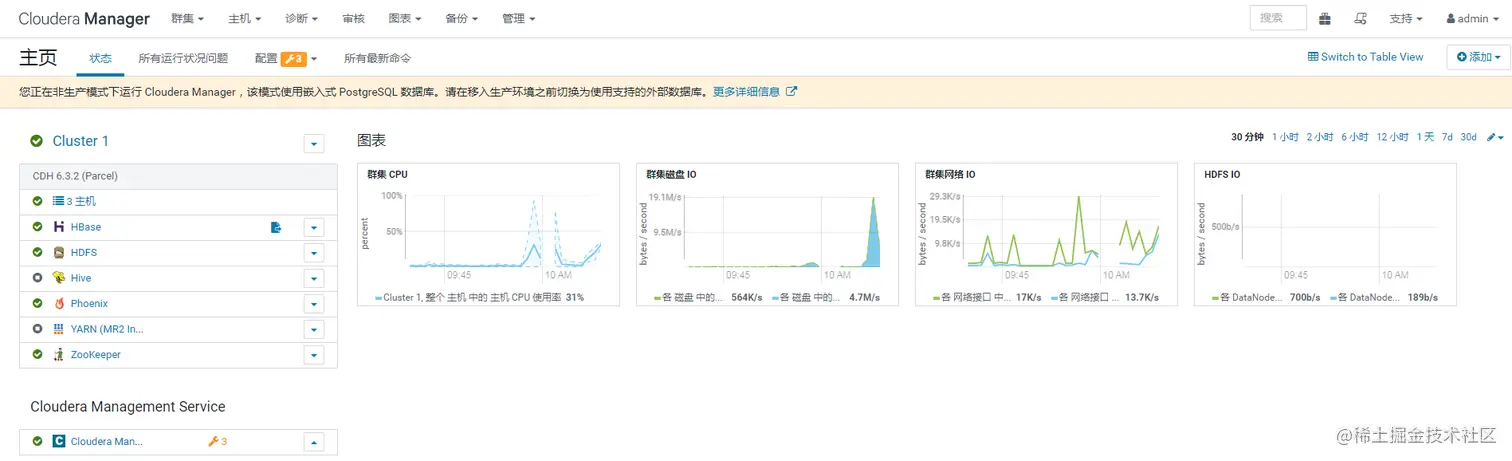Click the YARN service logo icon
This screenshot has height=461, width=1512.
[x=60, y=329]
